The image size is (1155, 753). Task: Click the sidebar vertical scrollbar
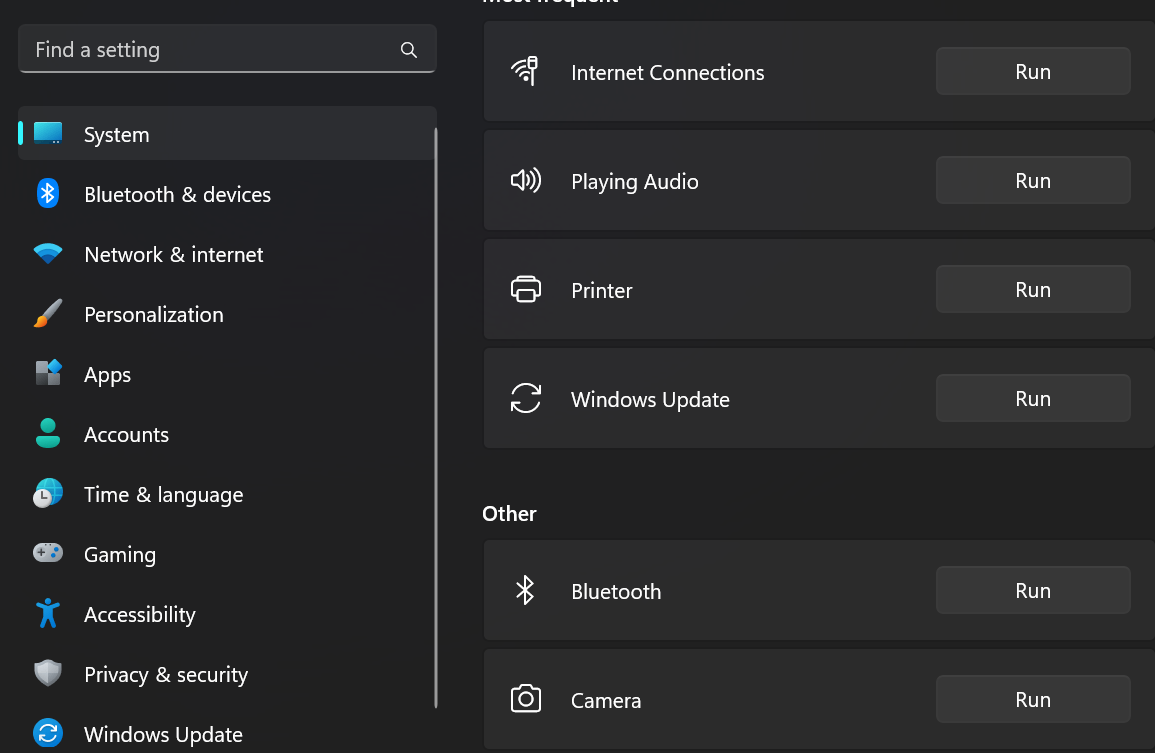[435, 418]
